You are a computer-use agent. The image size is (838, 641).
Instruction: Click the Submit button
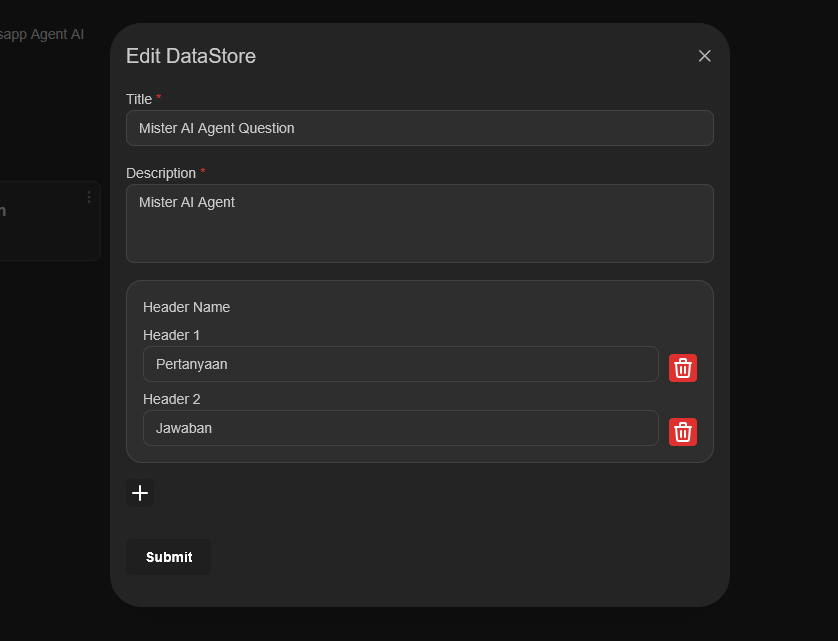click(x=168, y=557)
